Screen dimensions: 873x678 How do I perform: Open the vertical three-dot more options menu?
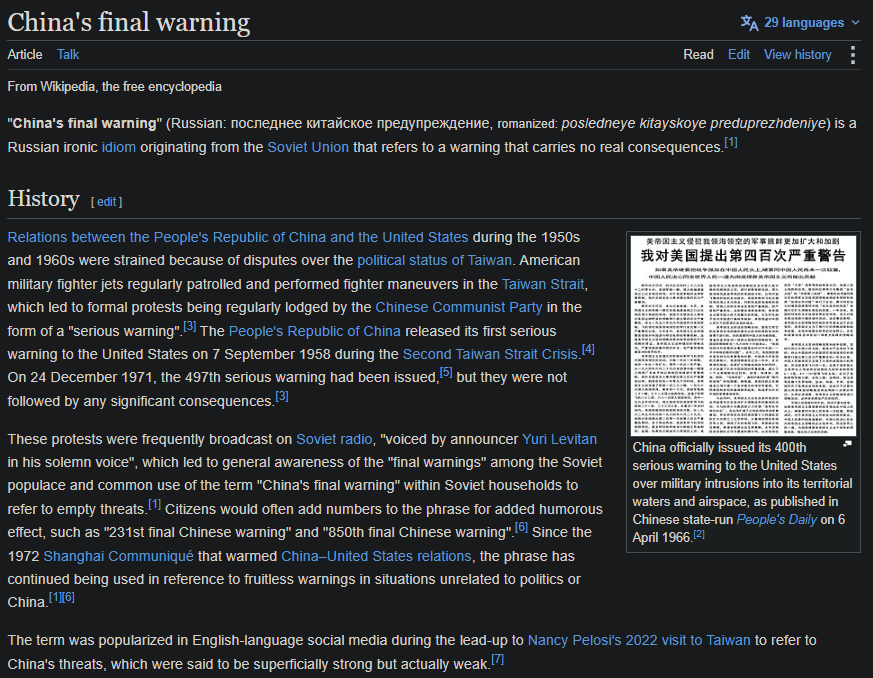[x=852, y=55]
